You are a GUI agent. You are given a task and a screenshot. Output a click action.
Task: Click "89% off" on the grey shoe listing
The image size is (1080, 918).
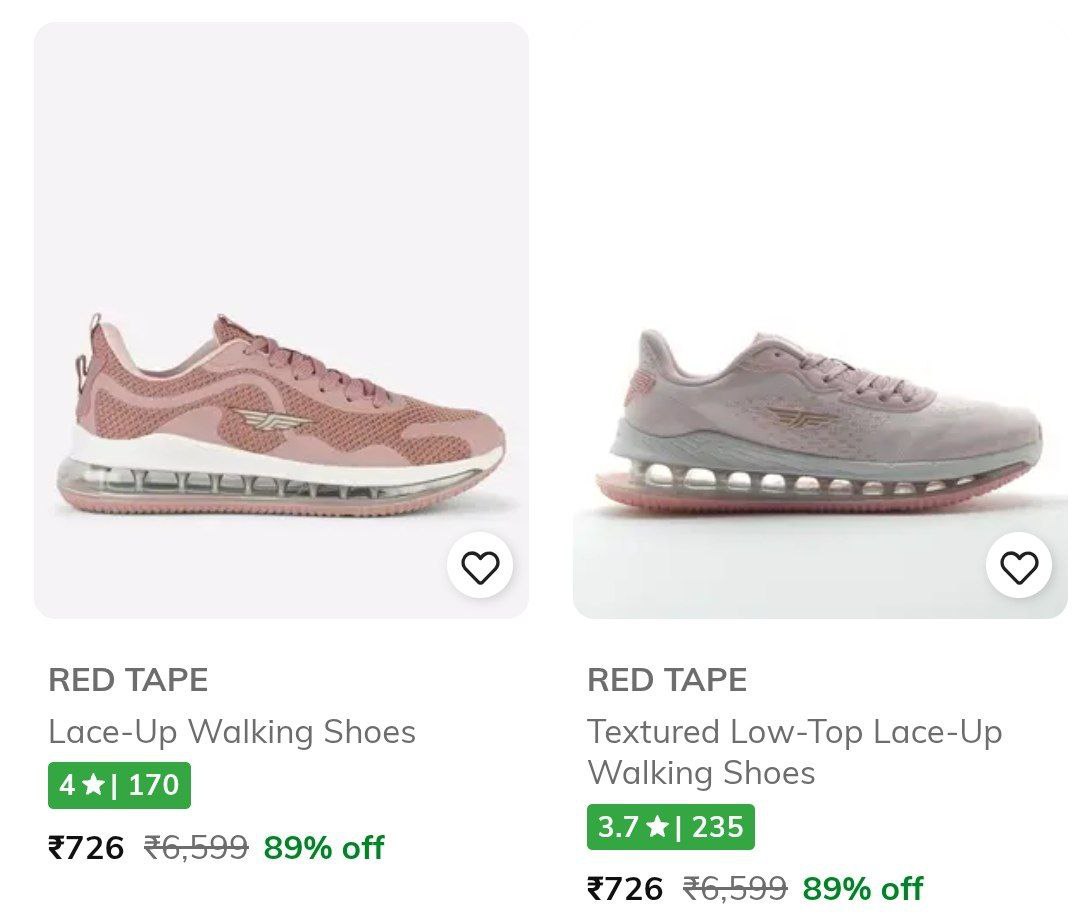pyautogui.click(x=863, y=888)
